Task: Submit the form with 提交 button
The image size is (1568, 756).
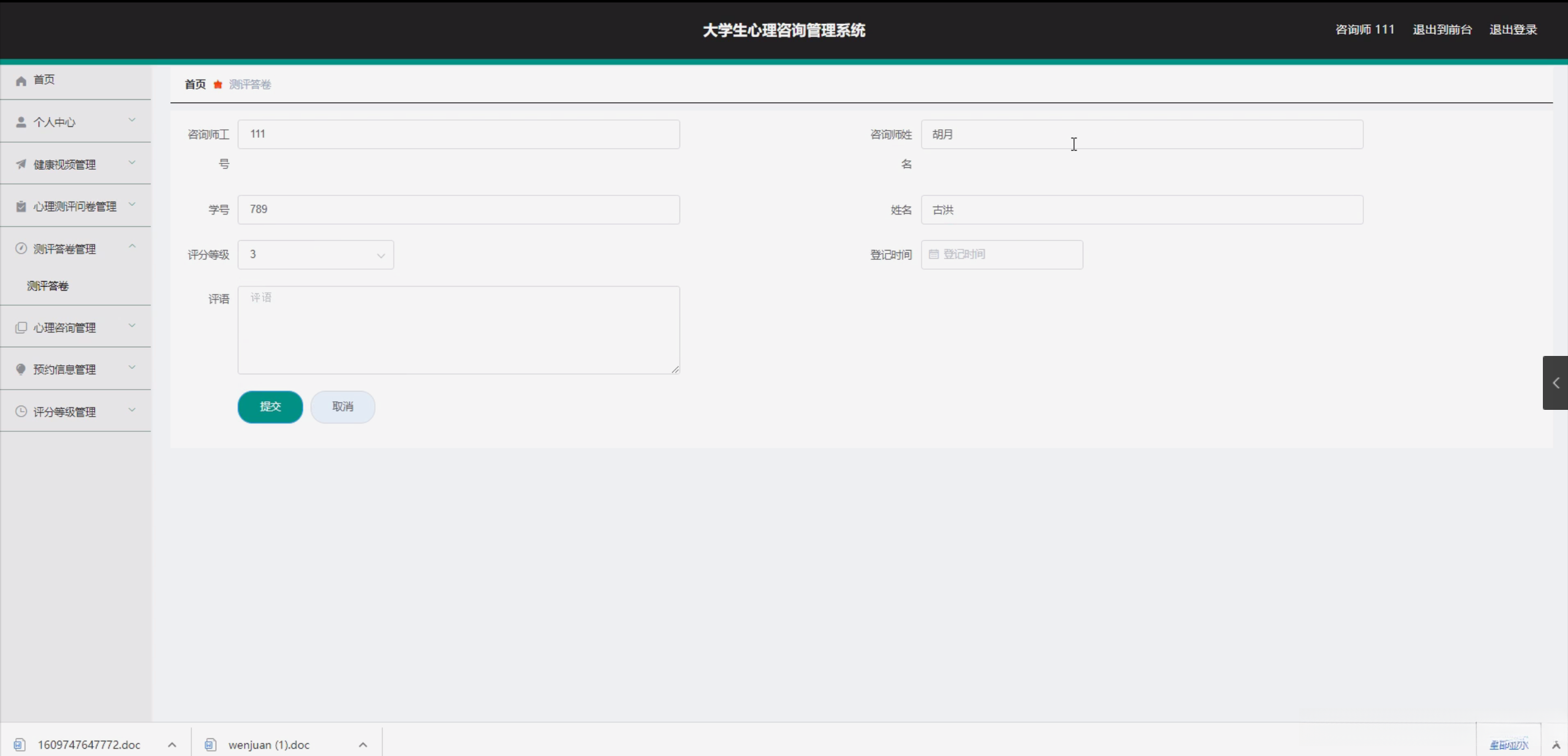Action: pos(270,407)
